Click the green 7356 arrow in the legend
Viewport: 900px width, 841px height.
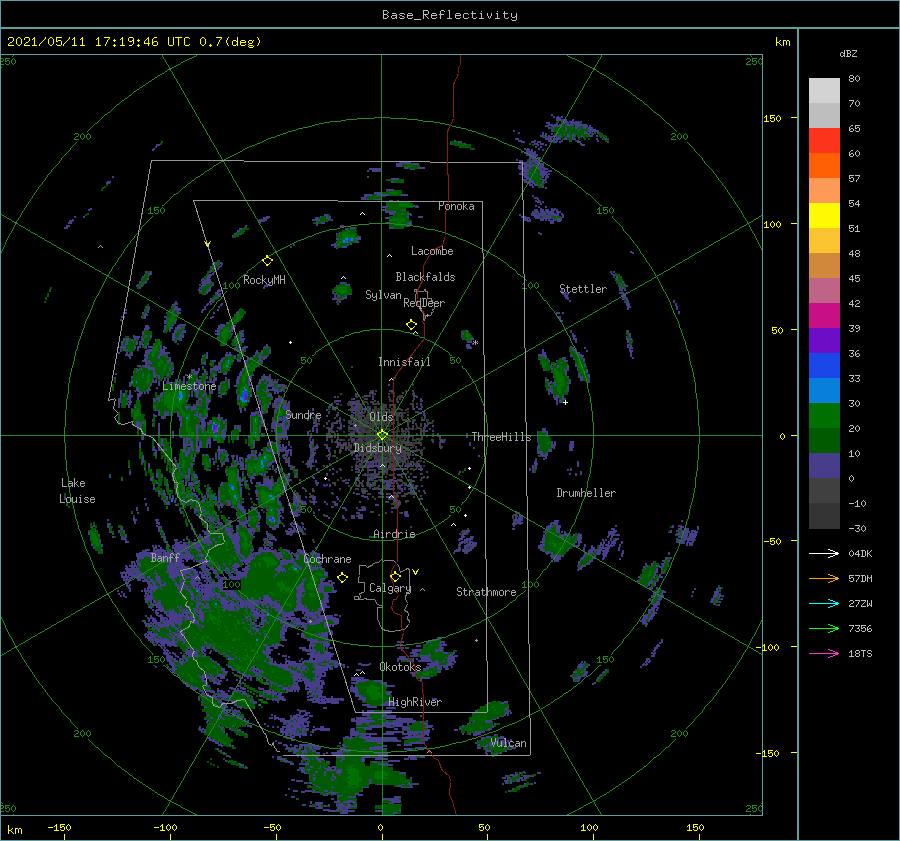[x=824, y=629]
